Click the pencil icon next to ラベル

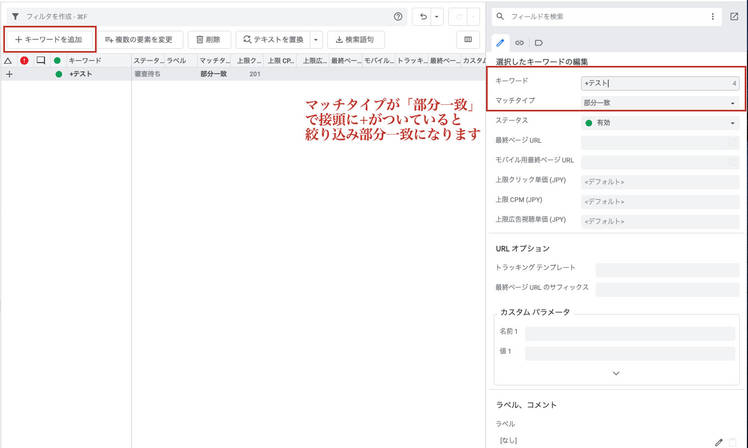[718, 441]
